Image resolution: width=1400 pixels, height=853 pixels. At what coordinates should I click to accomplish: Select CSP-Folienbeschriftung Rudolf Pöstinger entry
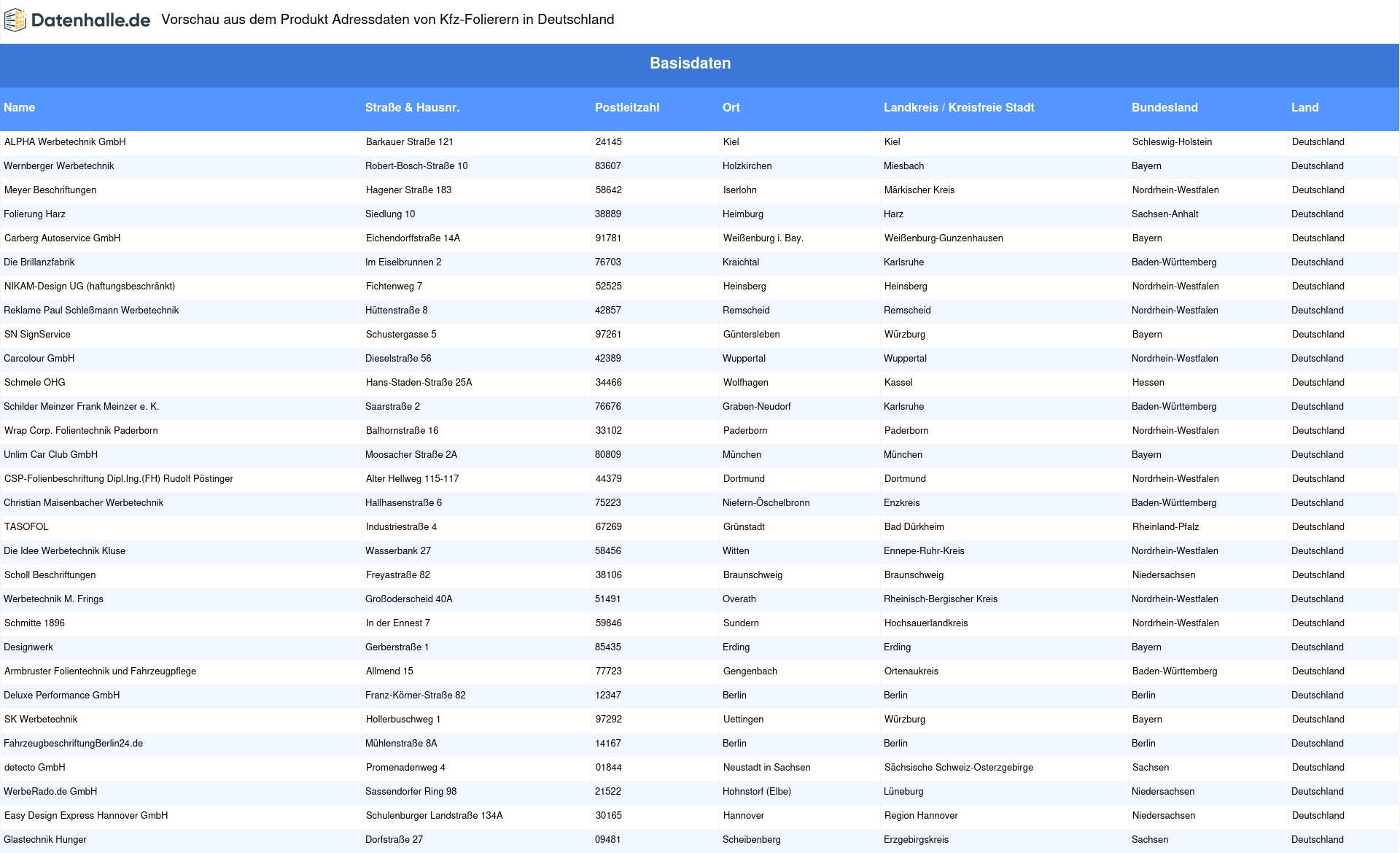[x=119, y=479]
